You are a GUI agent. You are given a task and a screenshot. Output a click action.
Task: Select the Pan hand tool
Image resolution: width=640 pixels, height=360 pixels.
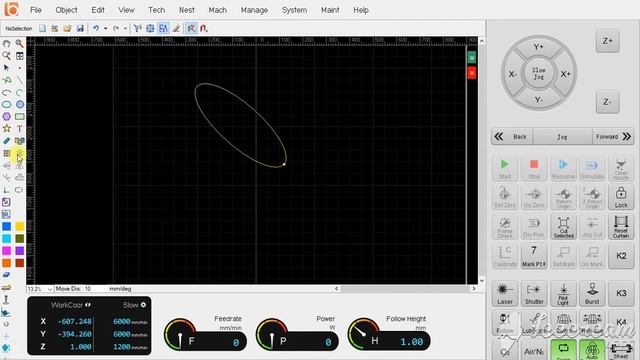coord(7,43)
